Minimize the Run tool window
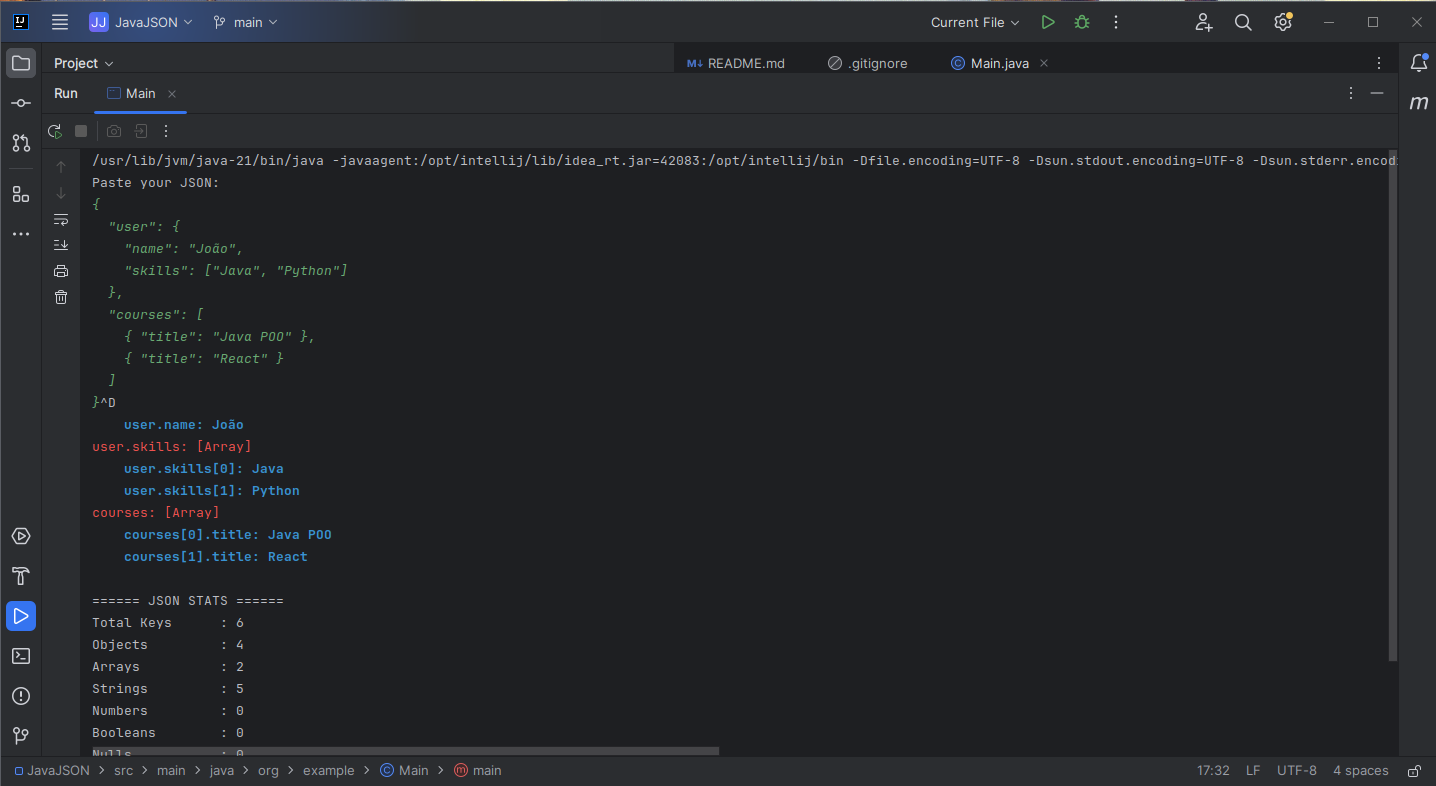 [x=1377, y=93]
